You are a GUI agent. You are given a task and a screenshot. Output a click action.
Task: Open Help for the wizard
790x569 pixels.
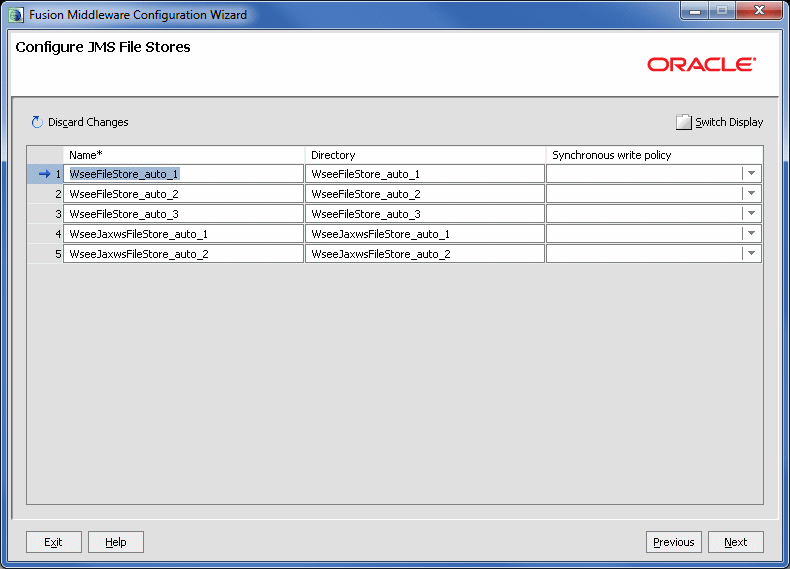coord(116,542)
